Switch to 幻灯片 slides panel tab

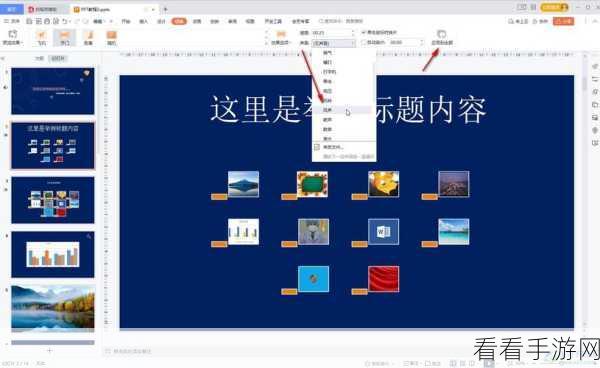pyautogui.click(x=58, y=59)
